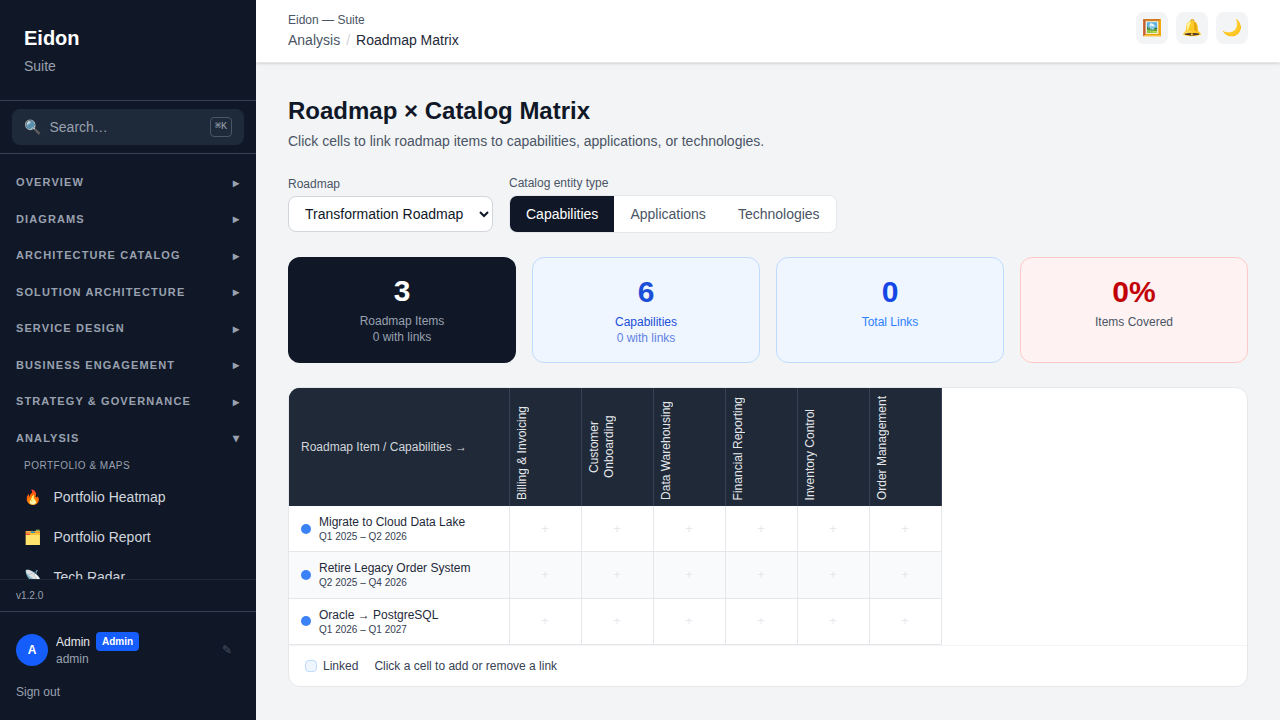Link Retire Legacy Order System with Inventory Control

click(833, 575)
